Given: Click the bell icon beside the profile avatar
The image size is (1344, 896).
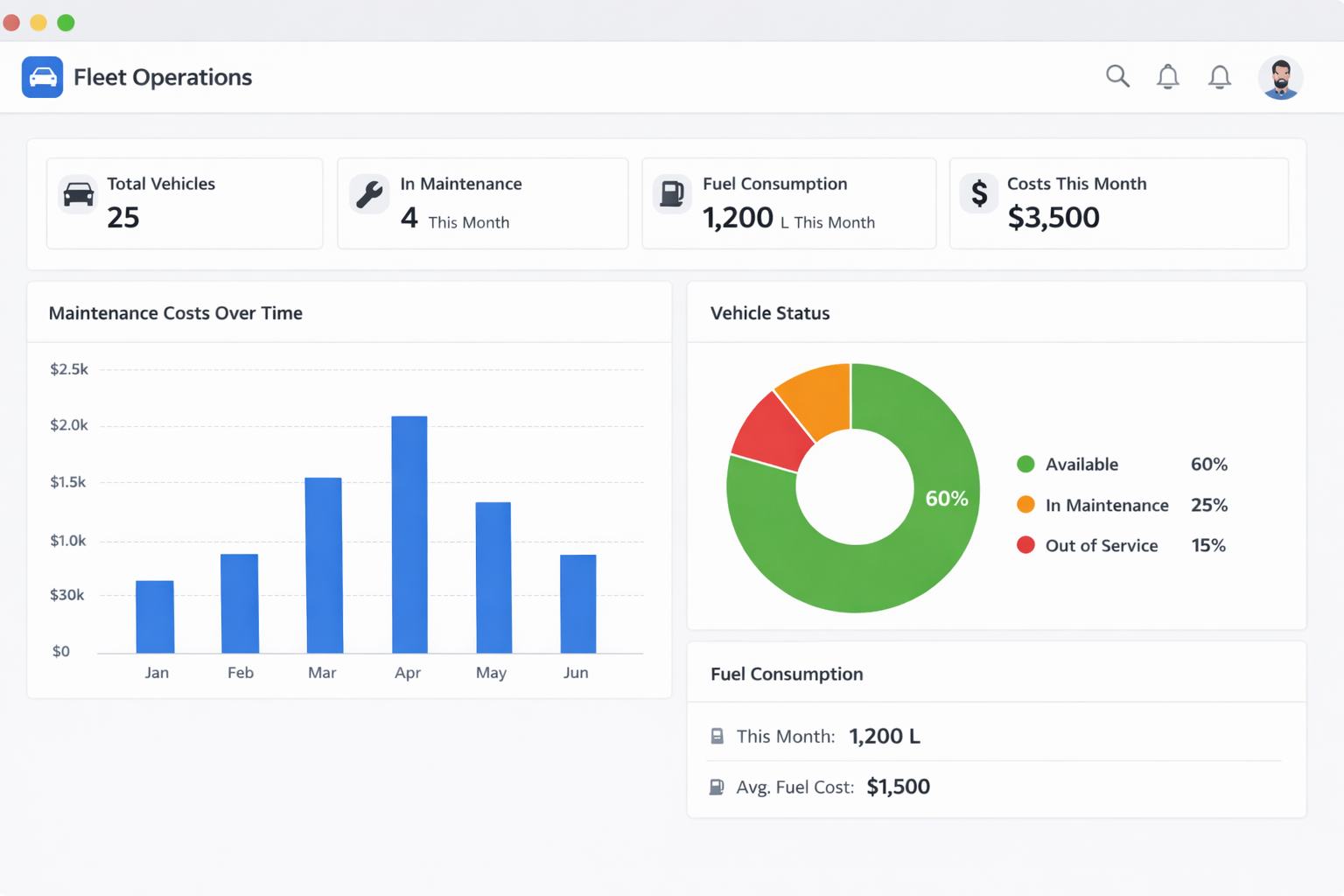Looking at the screenshot, I should [1219, 77].
